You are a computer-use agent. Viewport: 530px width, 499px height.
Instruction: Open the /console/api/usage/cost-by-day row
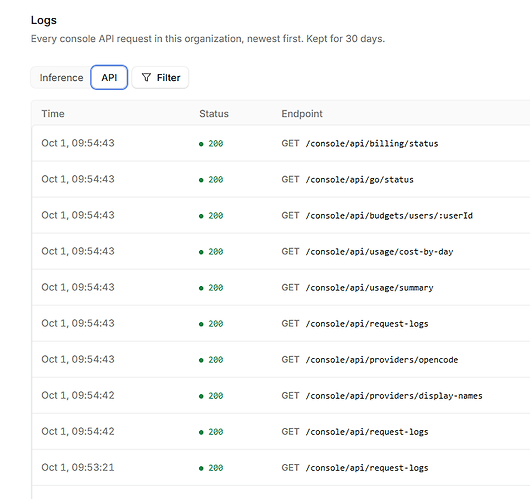(x=281, y=252)
